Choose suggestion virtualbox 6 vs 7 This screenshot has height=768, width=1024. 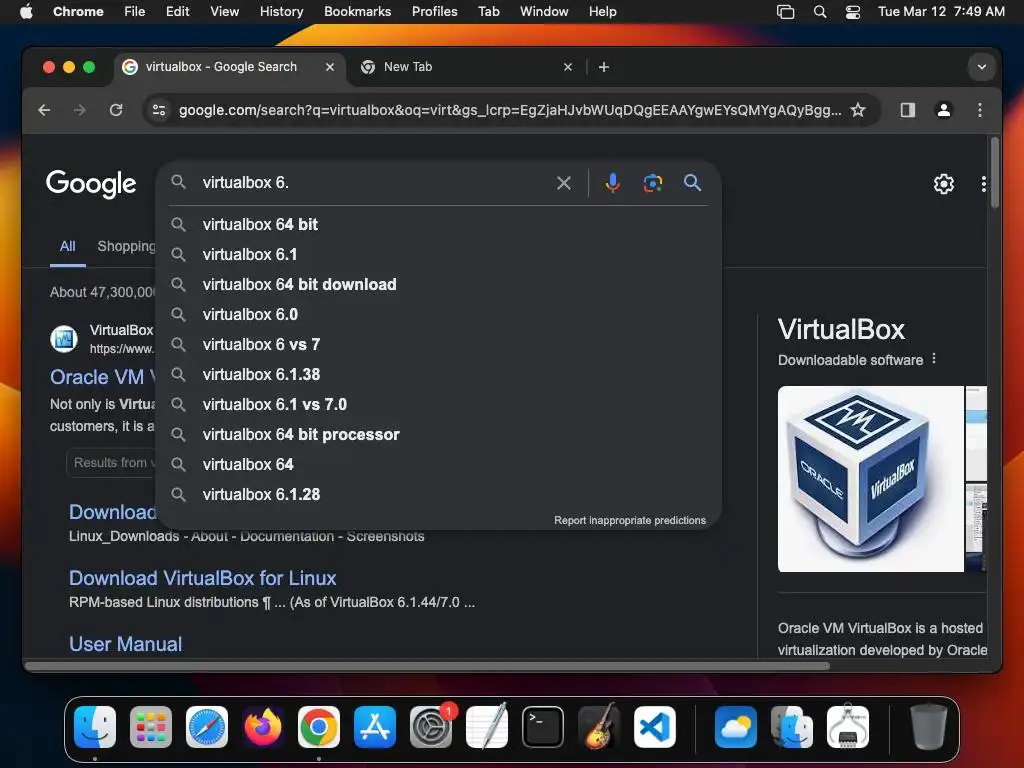(438, 345)
